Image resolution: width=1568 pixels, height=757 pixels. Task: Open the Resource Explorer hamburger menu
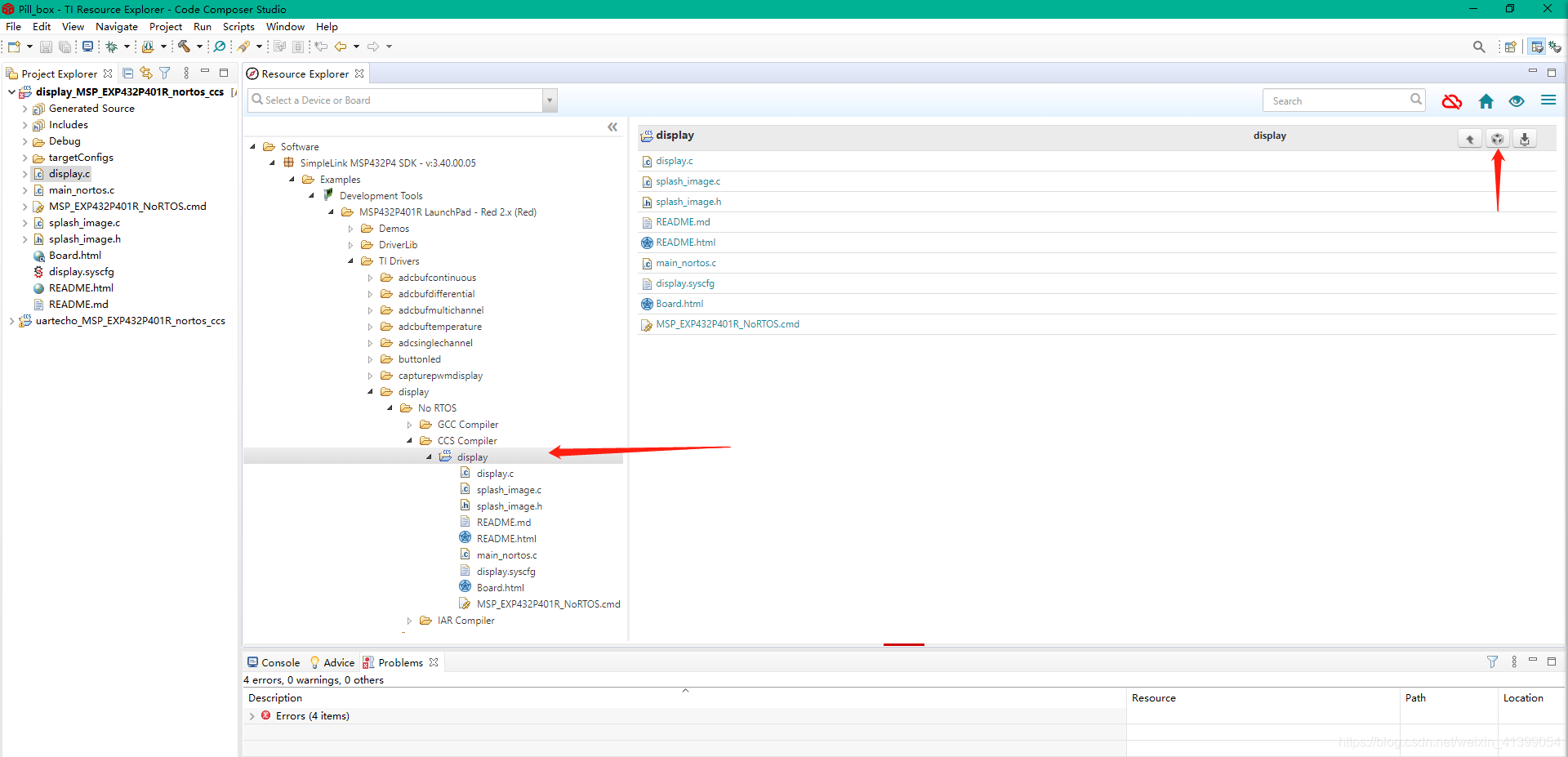click(1548, 100)
